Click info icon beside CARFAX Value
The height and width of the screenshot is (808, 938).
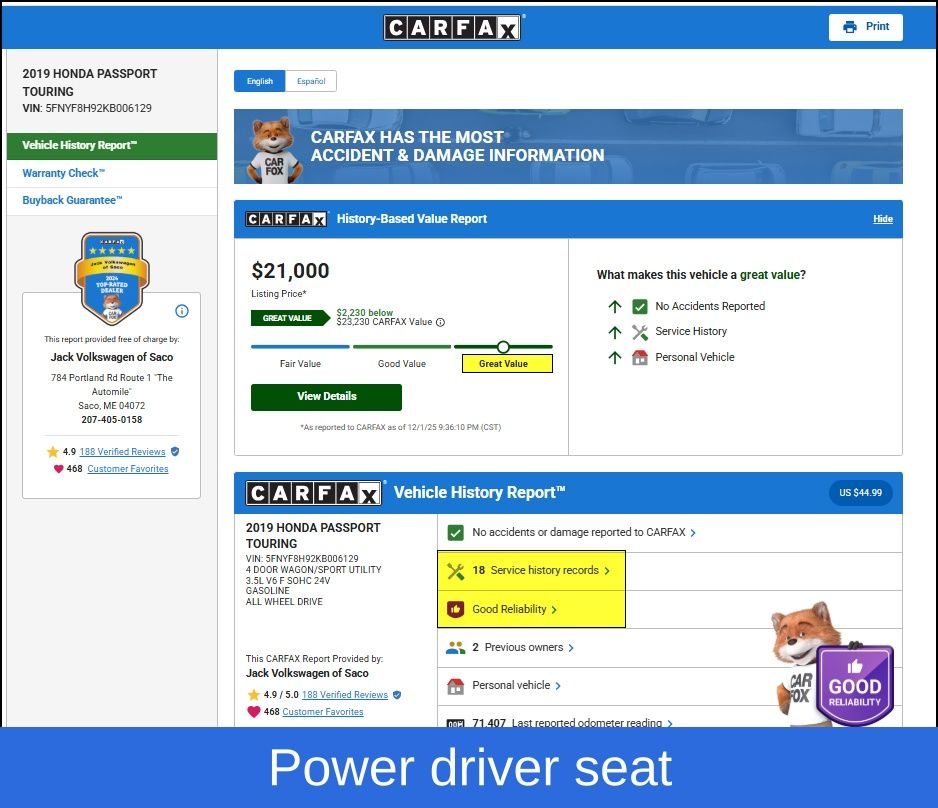(x=440, y=322)
